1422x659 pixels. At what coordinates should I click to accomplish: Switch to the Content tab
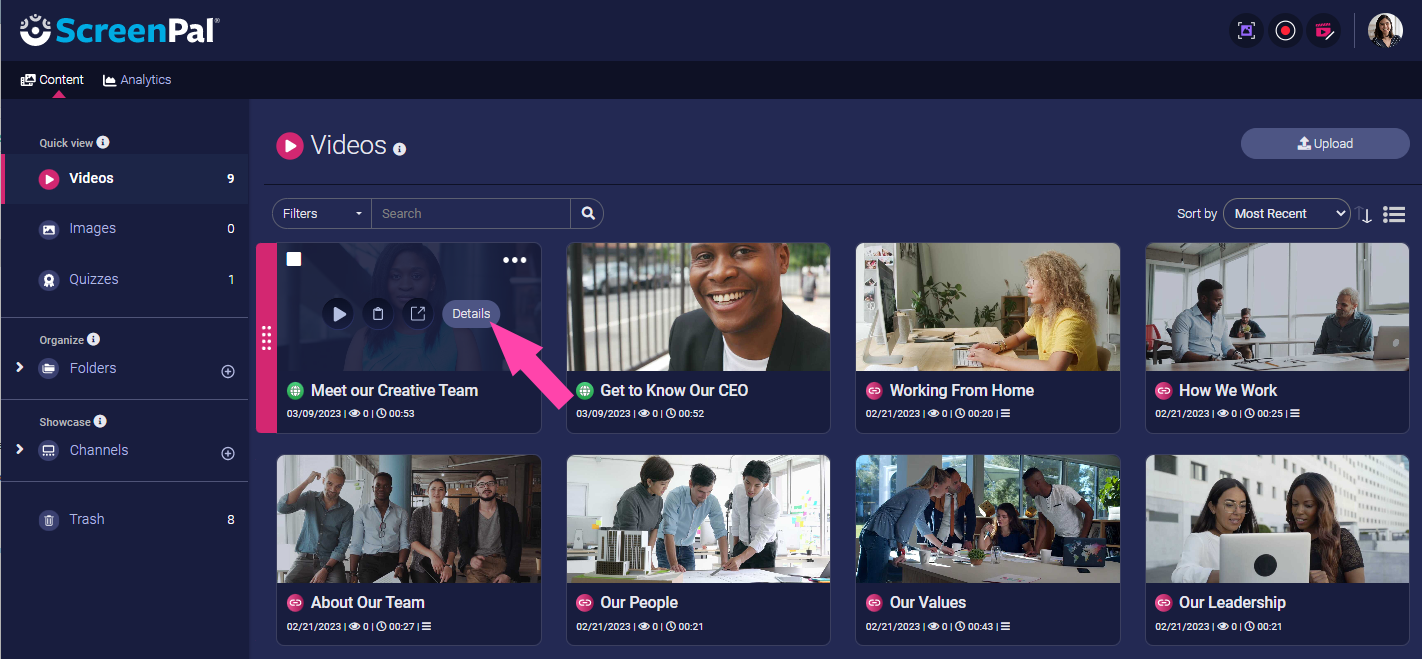point(53,80)
